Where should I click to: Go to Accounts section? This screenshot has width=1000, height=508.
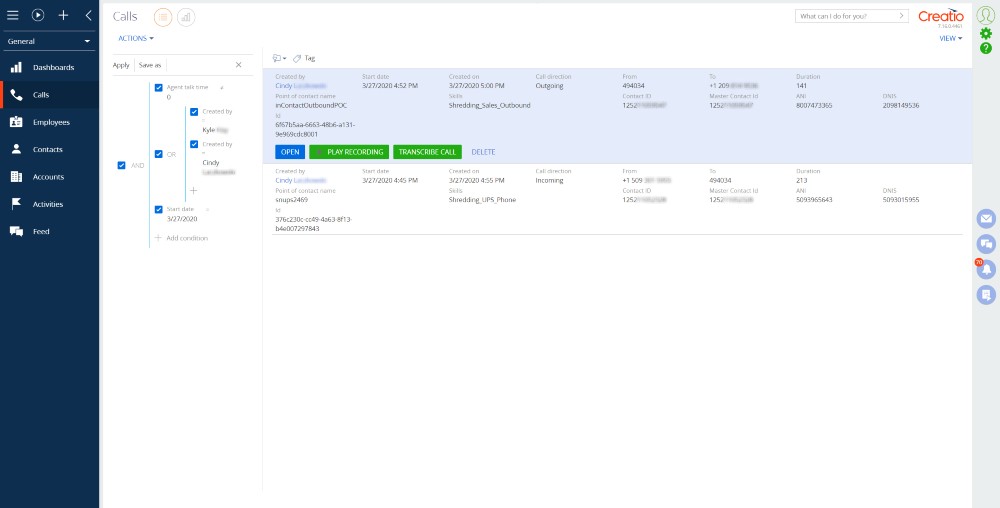(49, 177)
